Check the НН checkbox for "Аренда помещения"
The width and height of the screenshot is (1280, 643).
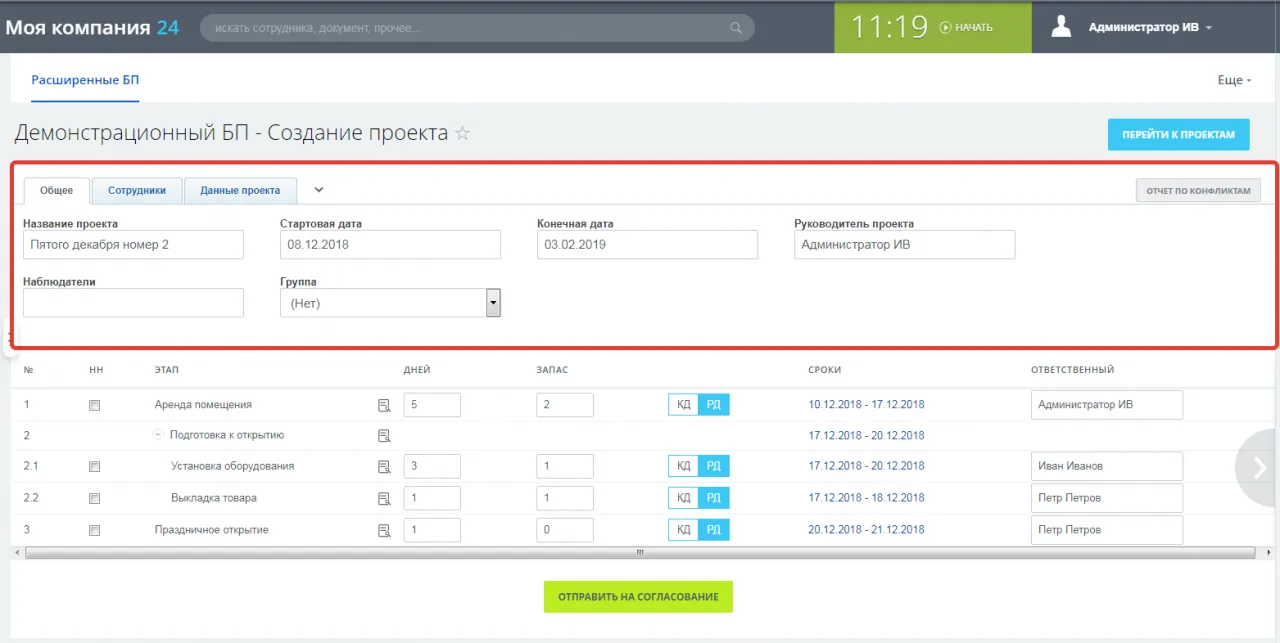(x=95, y=404)
